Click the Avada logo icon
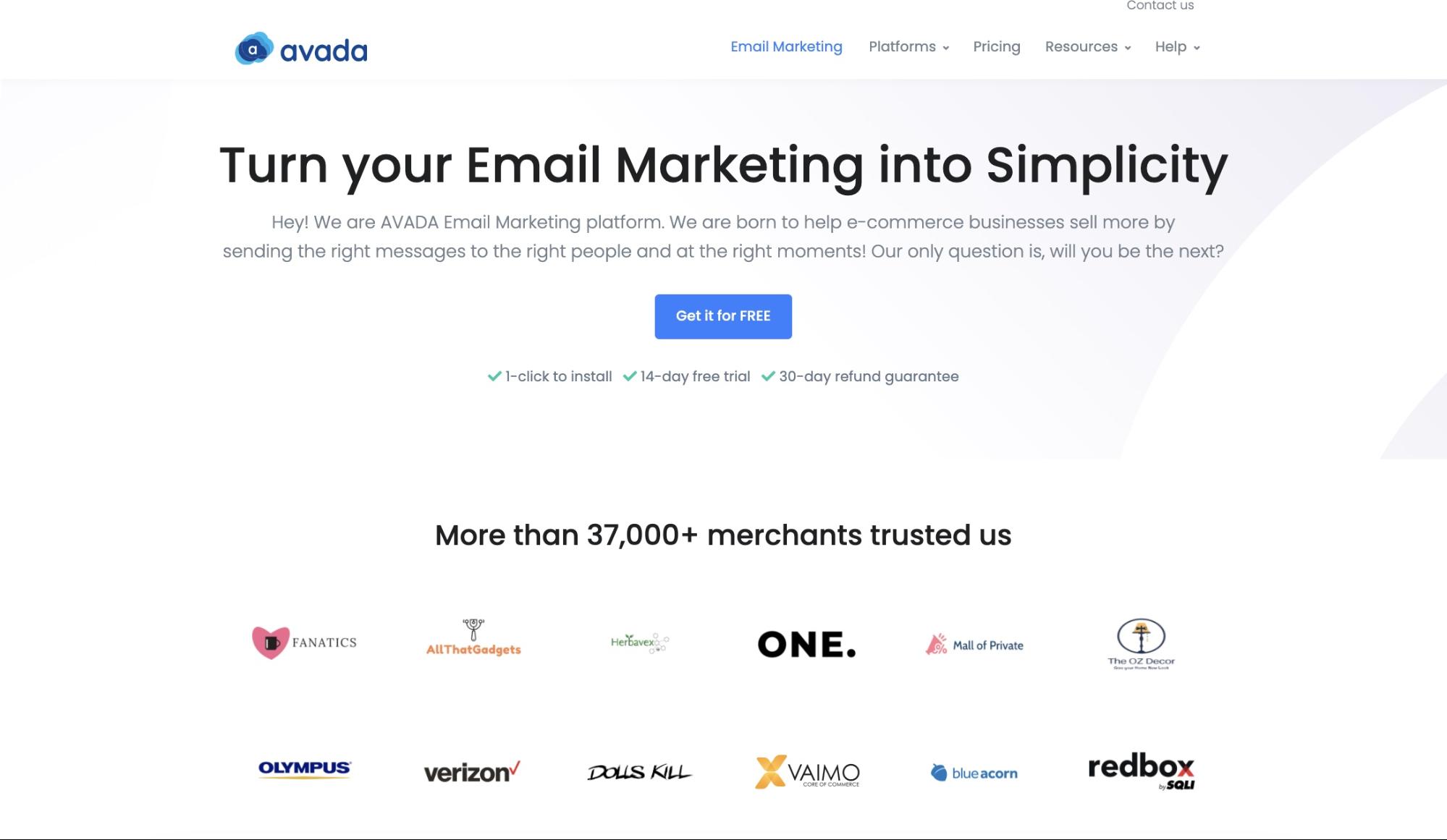This screenshot has height=840, width=1447. 253,47
